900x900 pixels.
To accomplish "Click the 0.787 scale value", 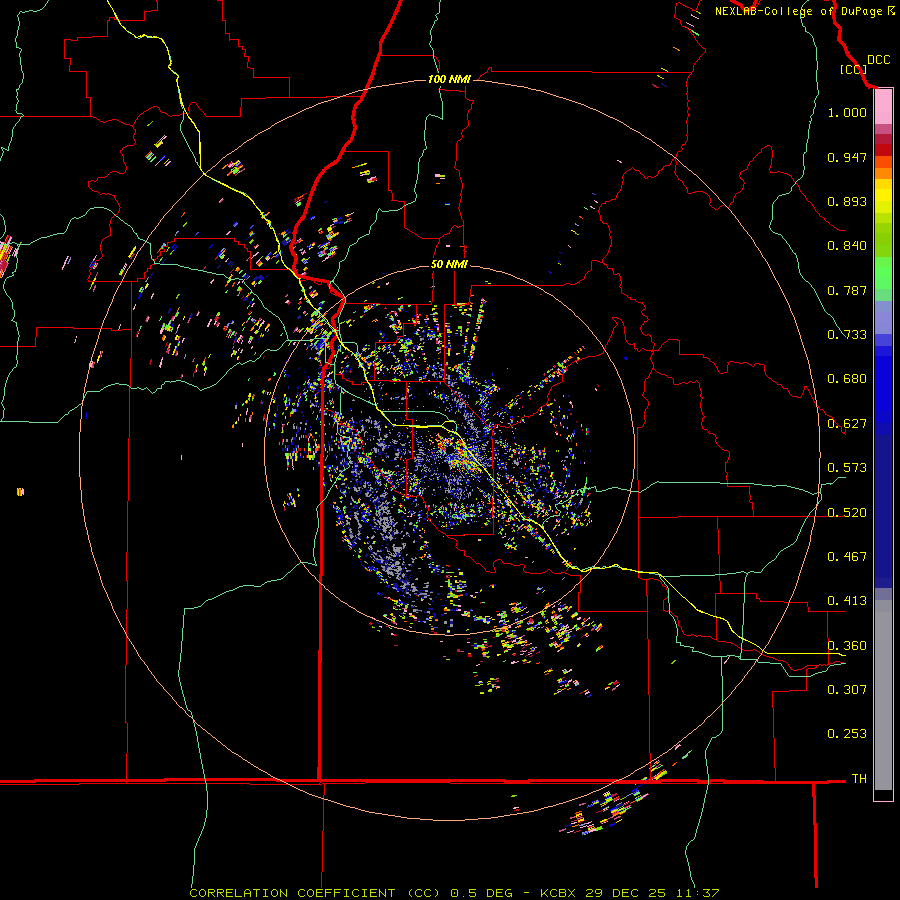I will tap(847, 290).
